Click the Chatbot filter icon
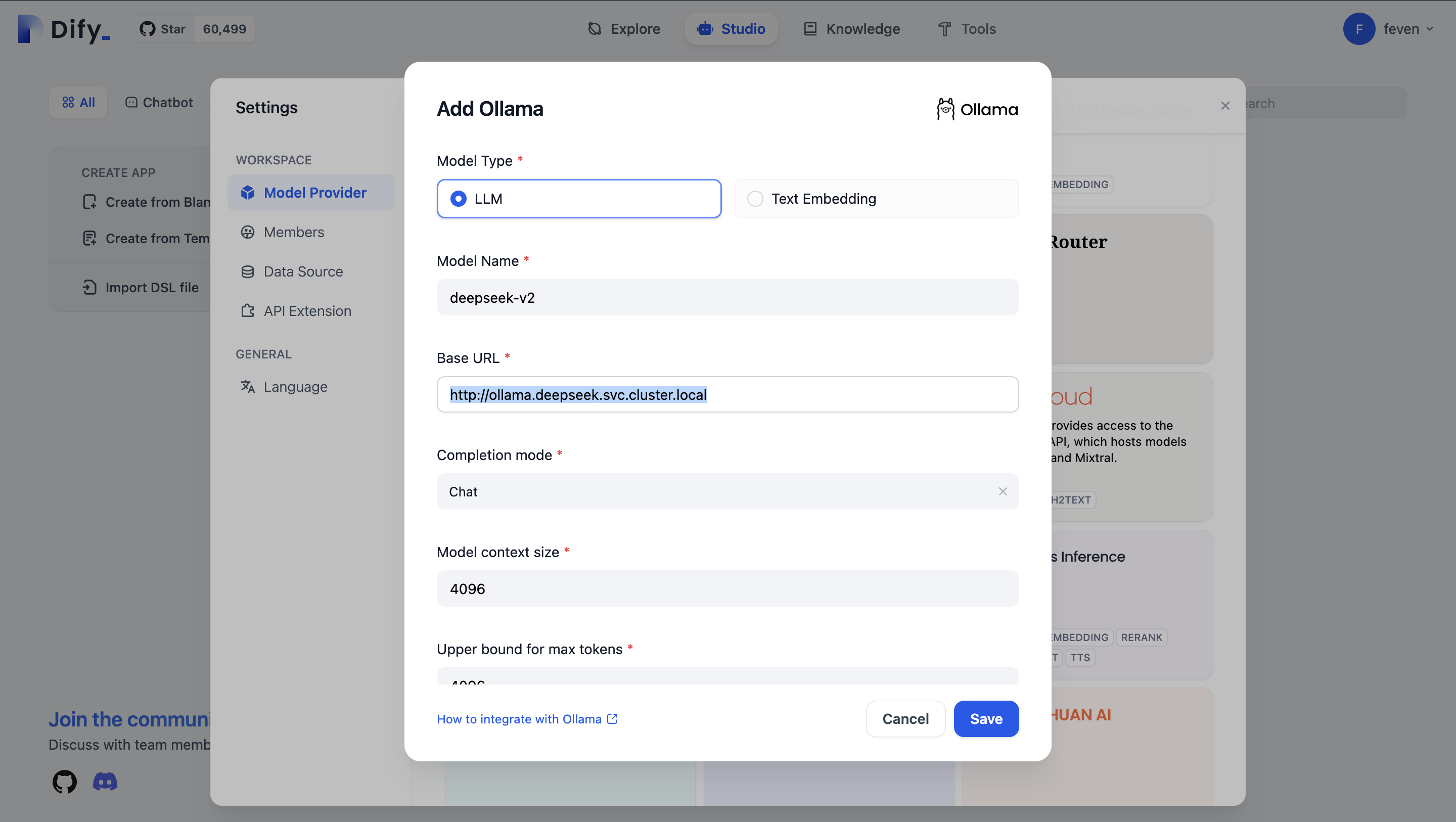Screen dimensions: 1456x822 click(131, 102)
